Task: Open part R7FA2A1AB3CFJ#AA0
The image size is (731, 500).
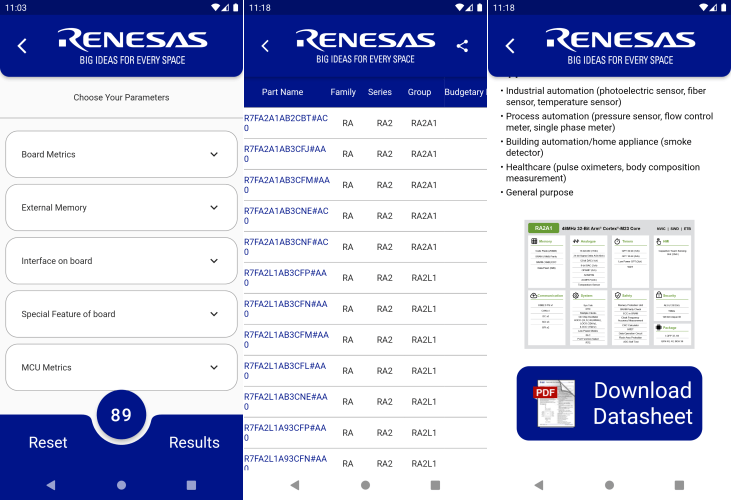Action: tap(285, 154)
